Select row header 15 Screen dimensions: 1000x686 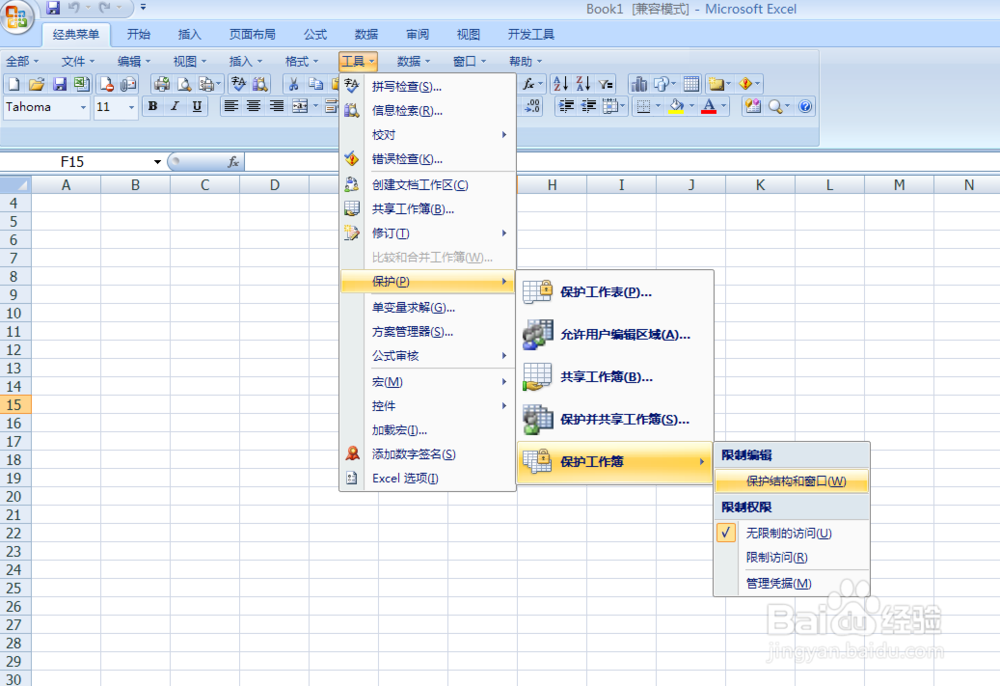[15, 405]
